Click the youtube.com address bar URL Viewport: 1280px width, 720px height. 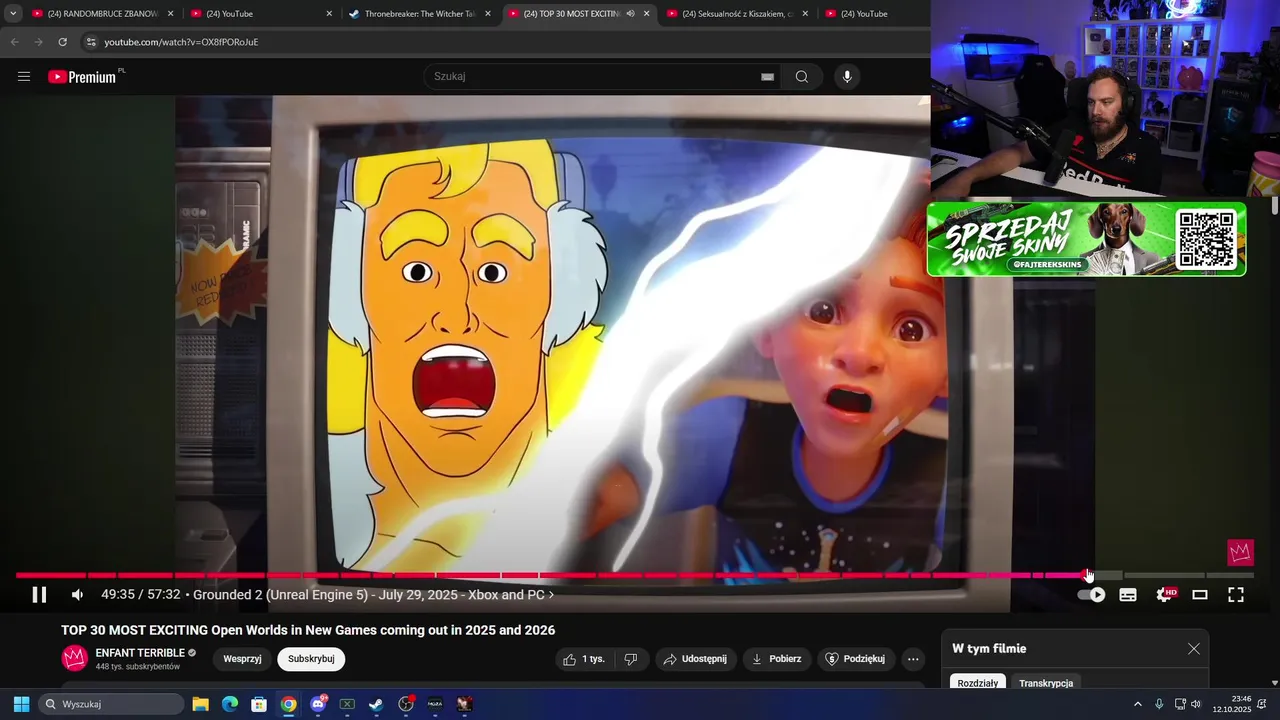point(181,42)
